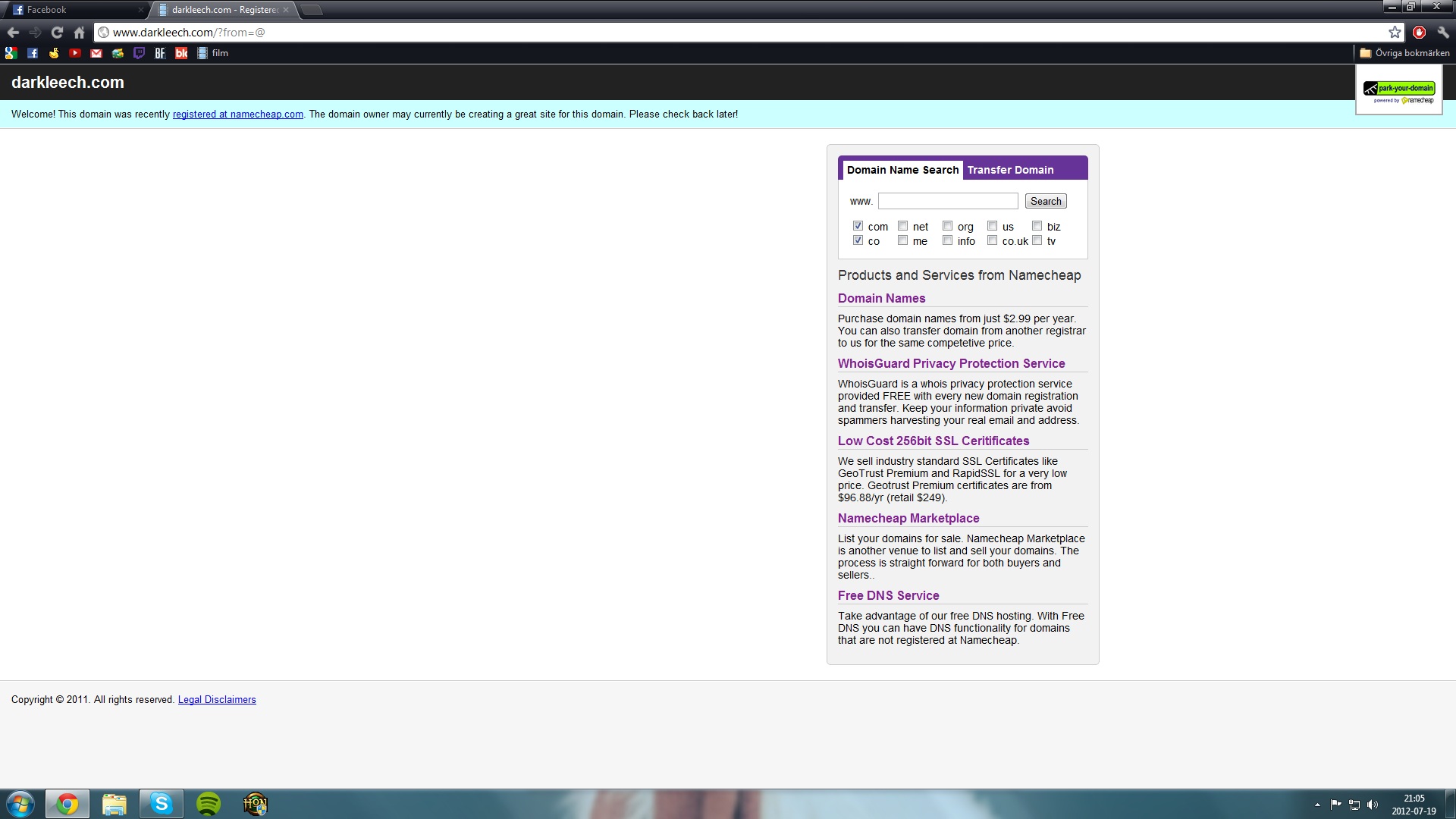
Task: Open the Free DNS Service link
Action: point(888,595)
